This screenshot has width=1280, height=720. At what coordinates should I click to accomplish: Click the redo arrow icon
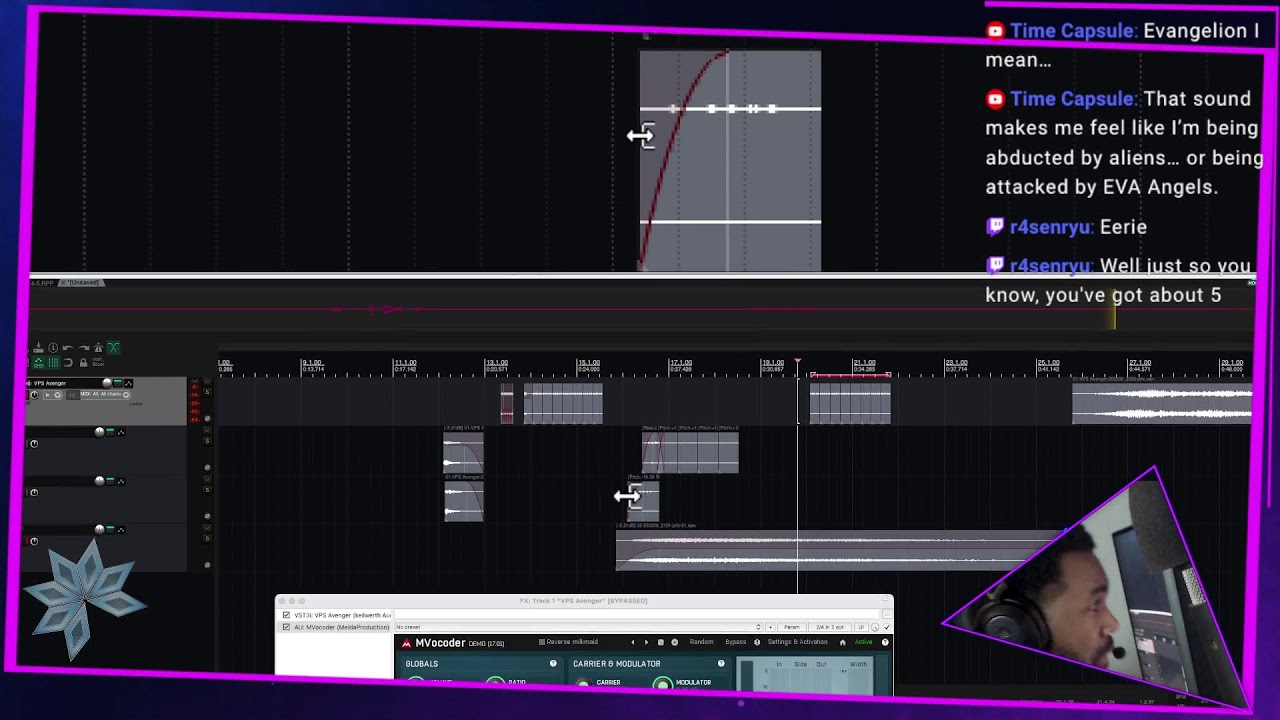pyautogui.click(x=84, y=348)
